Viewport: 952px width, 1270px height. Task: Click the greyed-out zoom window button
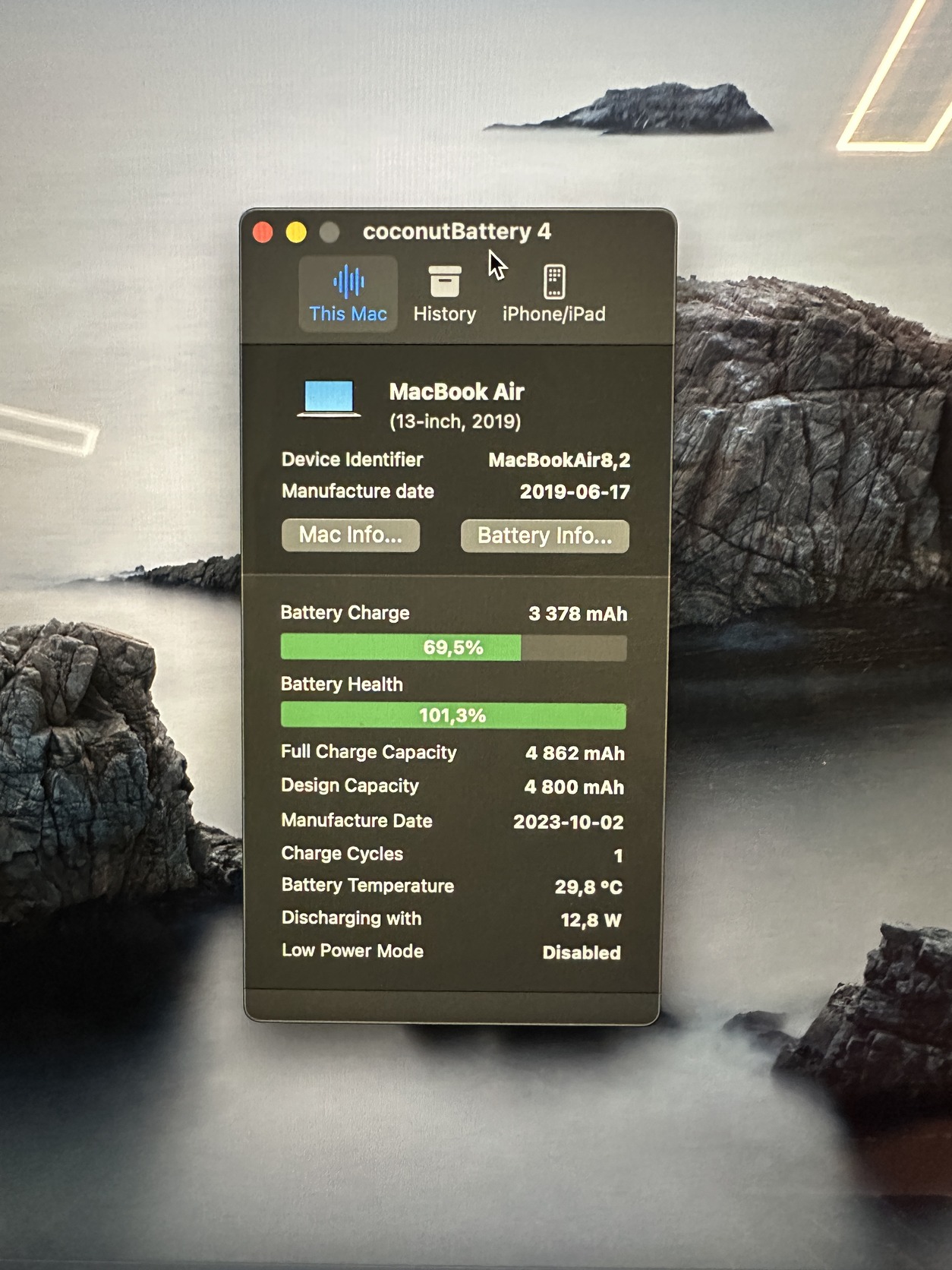[329, 232]
